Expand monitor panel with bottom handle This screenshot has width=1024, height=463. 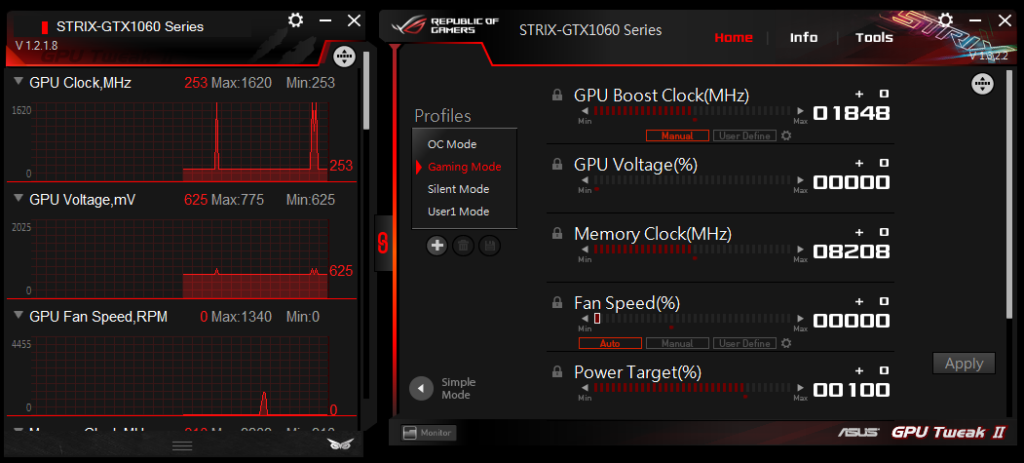point(182,446)
